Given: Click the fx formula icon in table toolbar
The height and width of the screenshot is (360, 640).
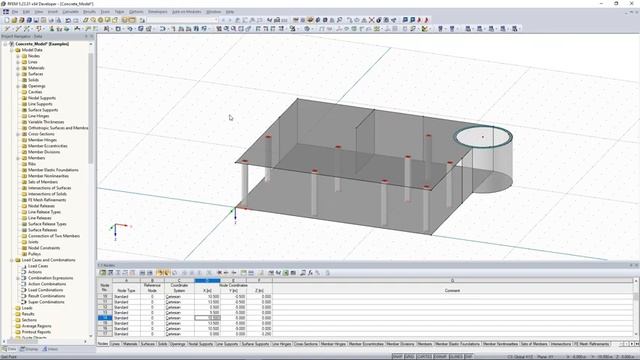Looking at the screenshot, I should (x=310, y=273).
